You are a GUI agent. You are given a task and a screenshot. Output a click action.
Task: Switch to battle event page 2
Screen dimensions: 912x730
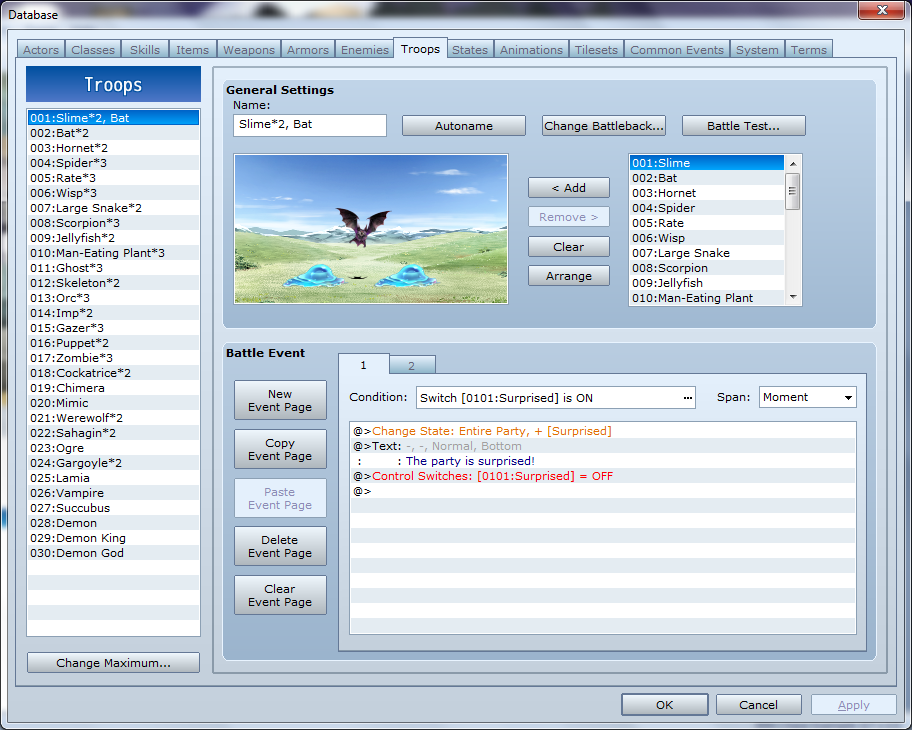pyautogui.click(x=412, y=365)
